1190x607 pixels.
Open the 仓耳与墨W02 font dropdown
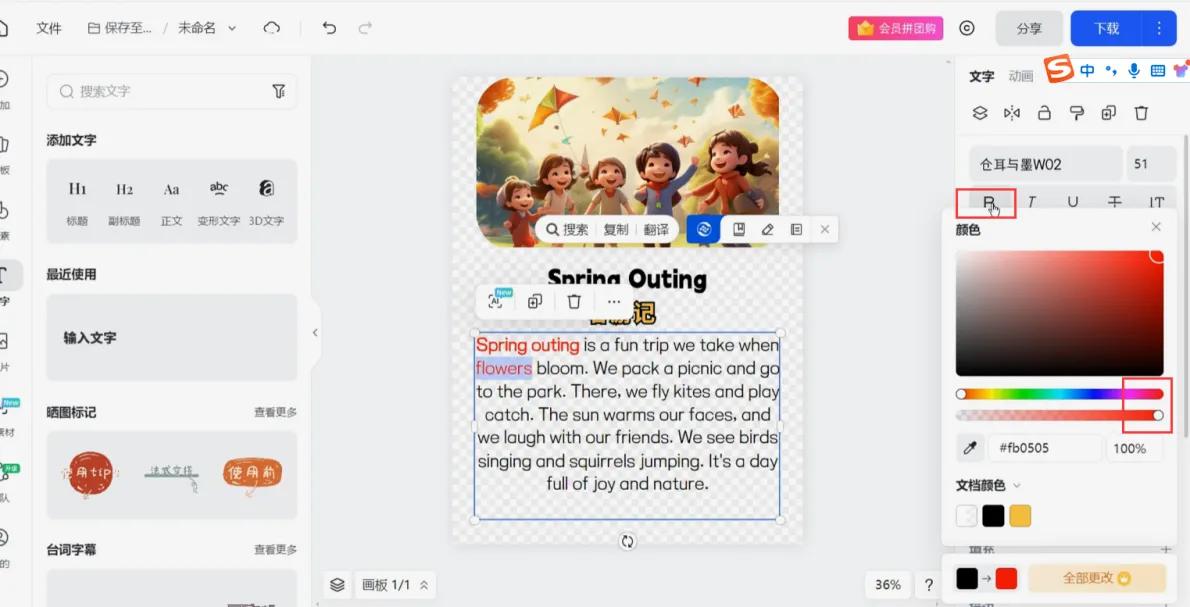click(1045, 164)
